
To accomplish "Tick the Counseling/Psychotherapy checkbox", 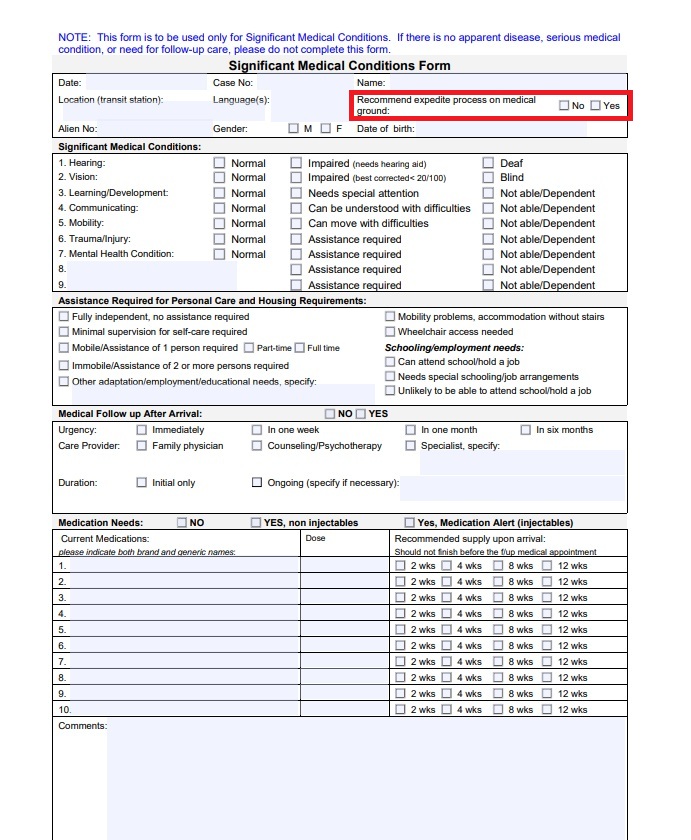I will click(257, 446).
